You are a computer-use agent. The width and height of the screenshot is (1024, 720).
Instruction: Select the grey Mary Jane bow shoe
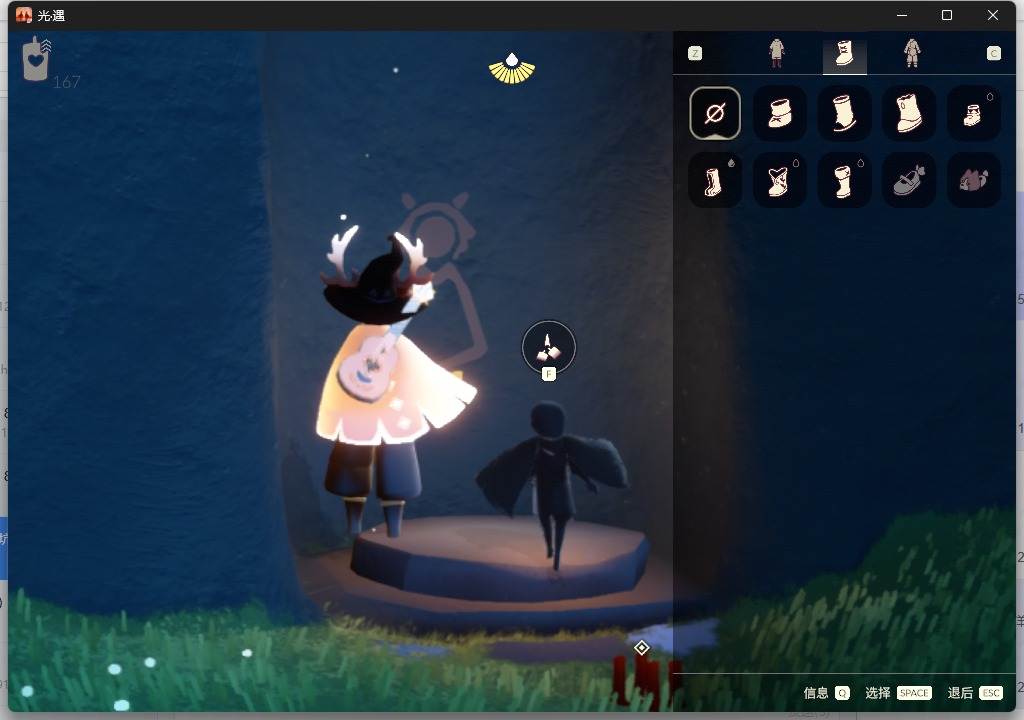(908, 180)
